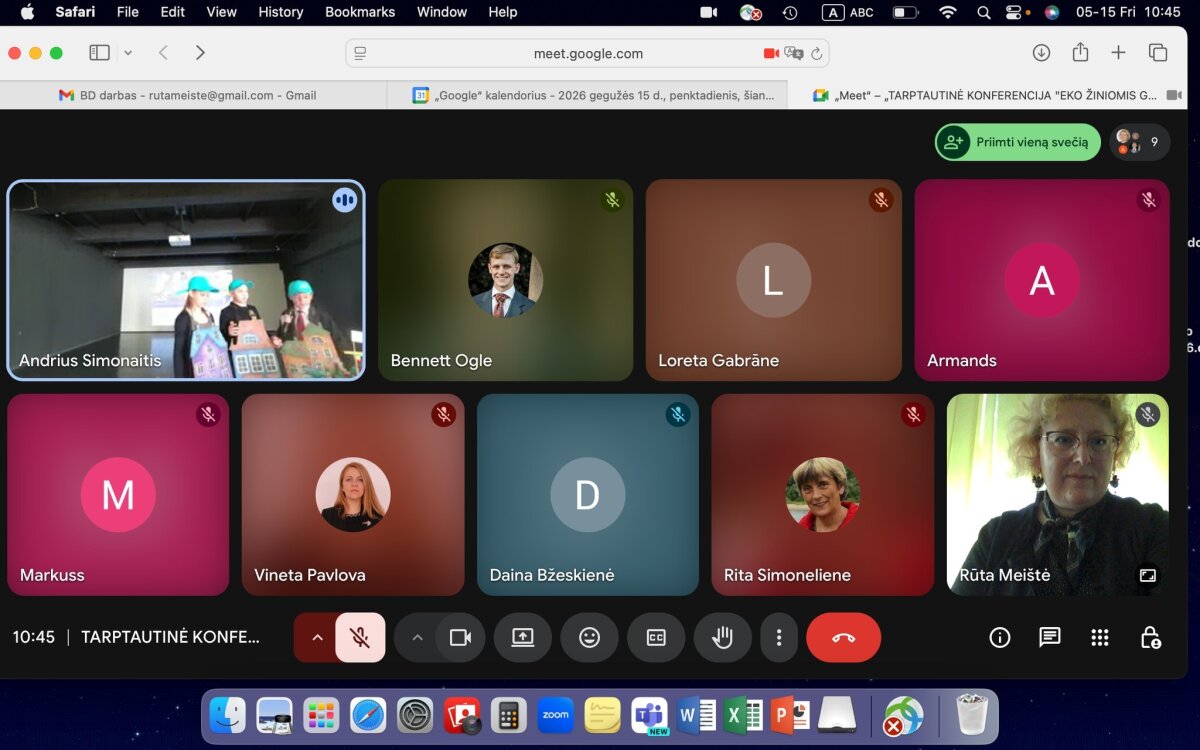Switch to the Gmail BD darbas tab

pyautogui.click(x=188, y=95)
